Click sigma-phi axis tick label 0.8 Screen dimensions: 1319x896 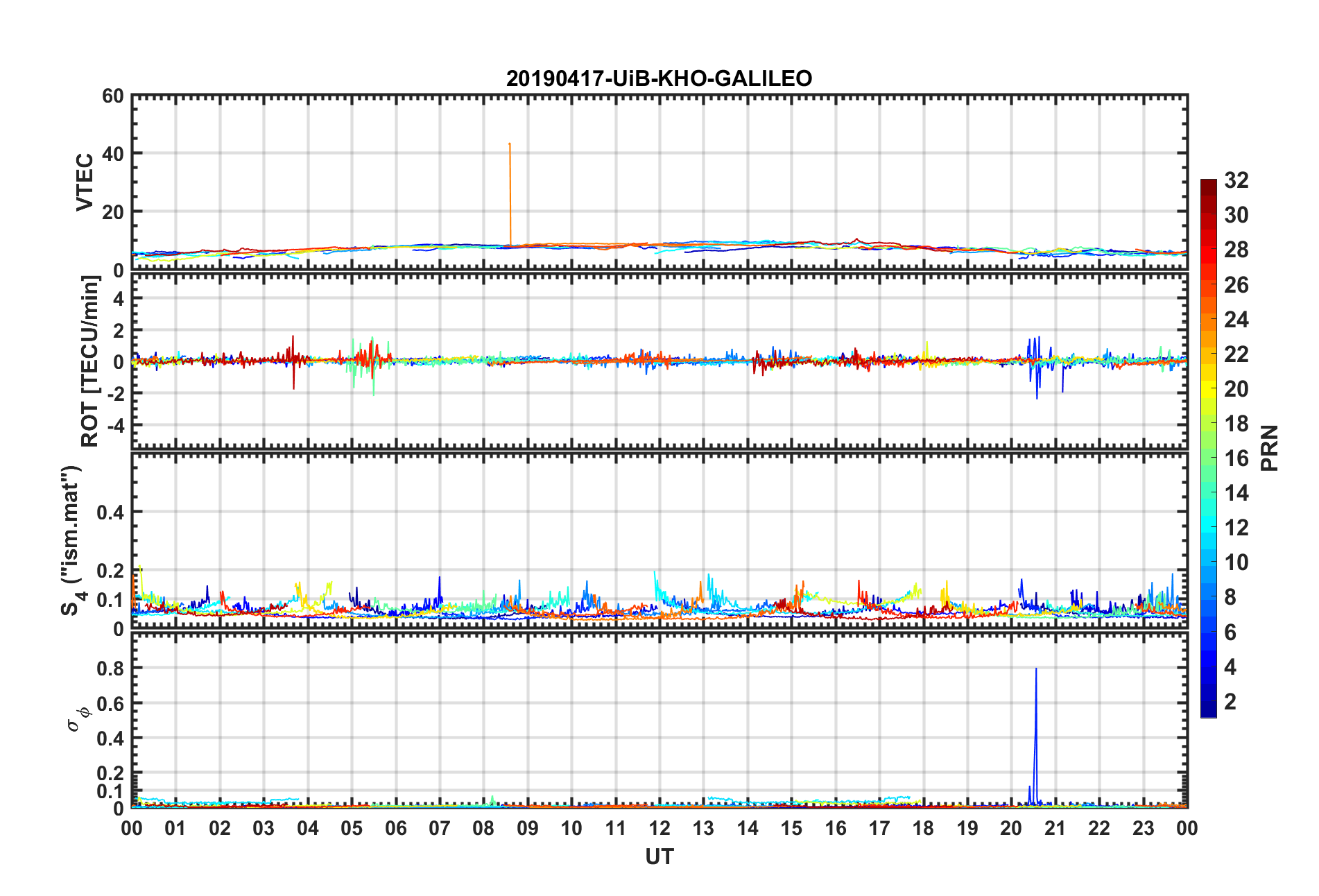pos(110,669)
